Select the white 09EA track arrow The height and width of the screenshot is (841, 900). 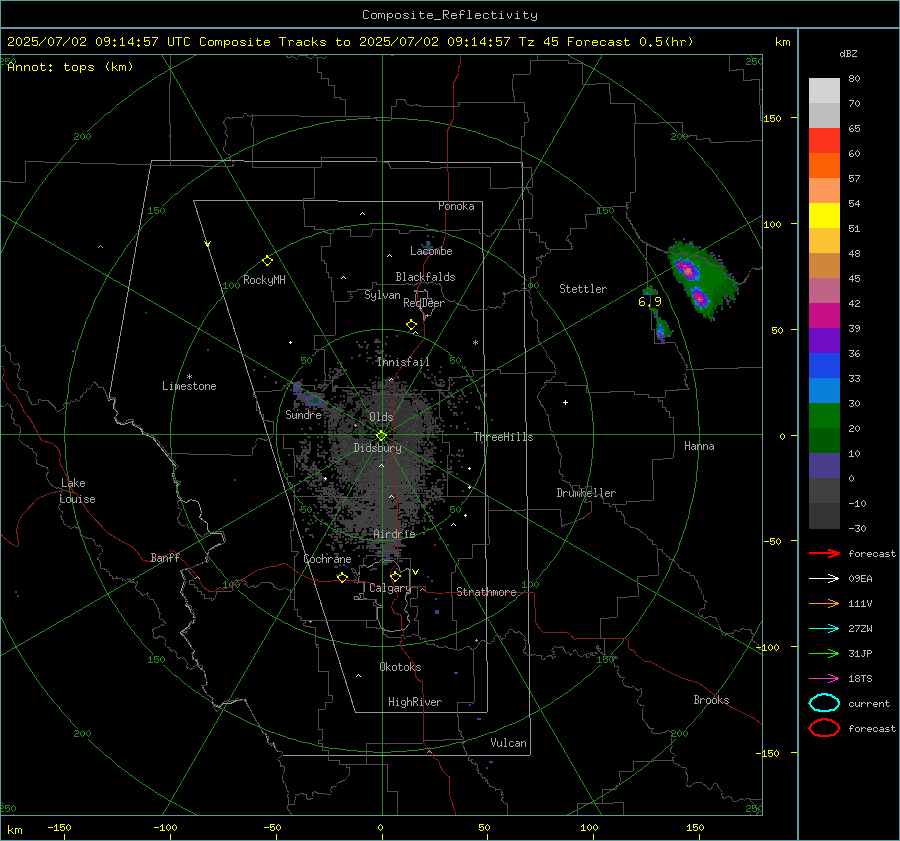click(x=824, y=579)
